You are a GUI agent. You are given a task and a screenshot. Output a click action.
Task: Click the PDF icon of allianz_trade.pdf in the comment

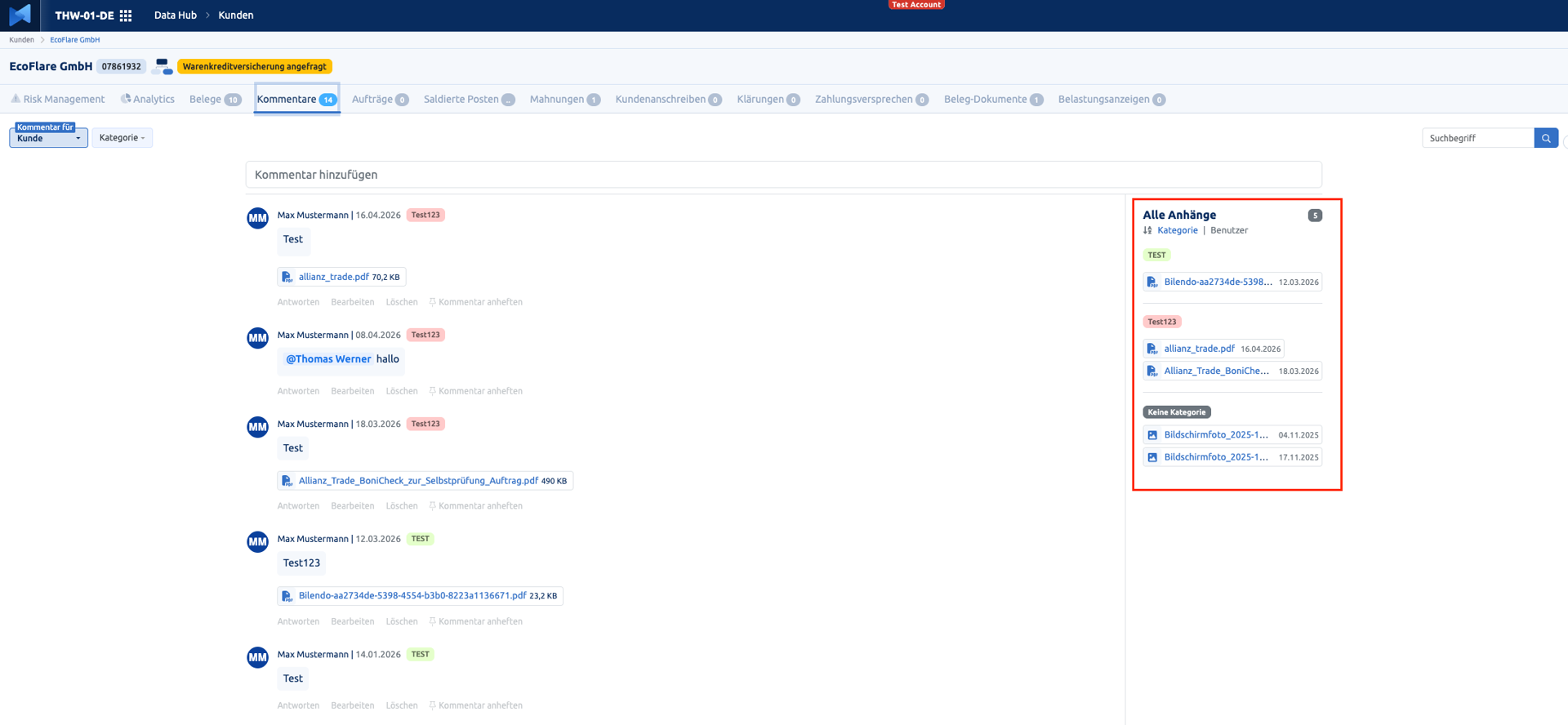[x=287, y=277]
